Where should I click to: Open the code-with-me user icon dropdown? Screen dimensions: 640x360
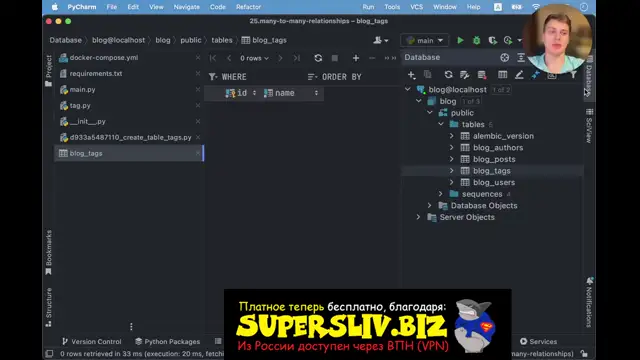(380, 40)
